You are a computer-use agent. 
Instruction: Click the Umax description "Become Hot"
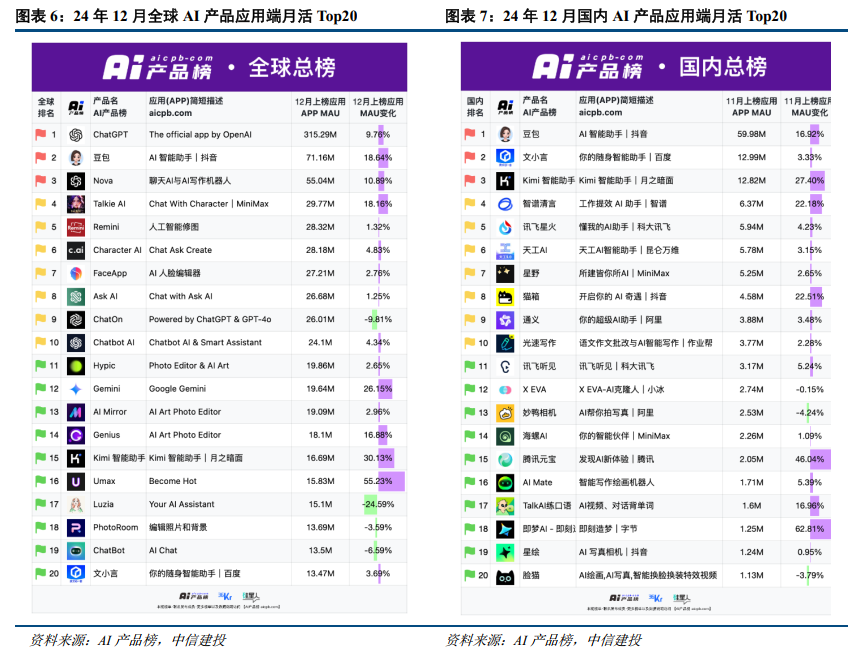[x=172, y=481]
